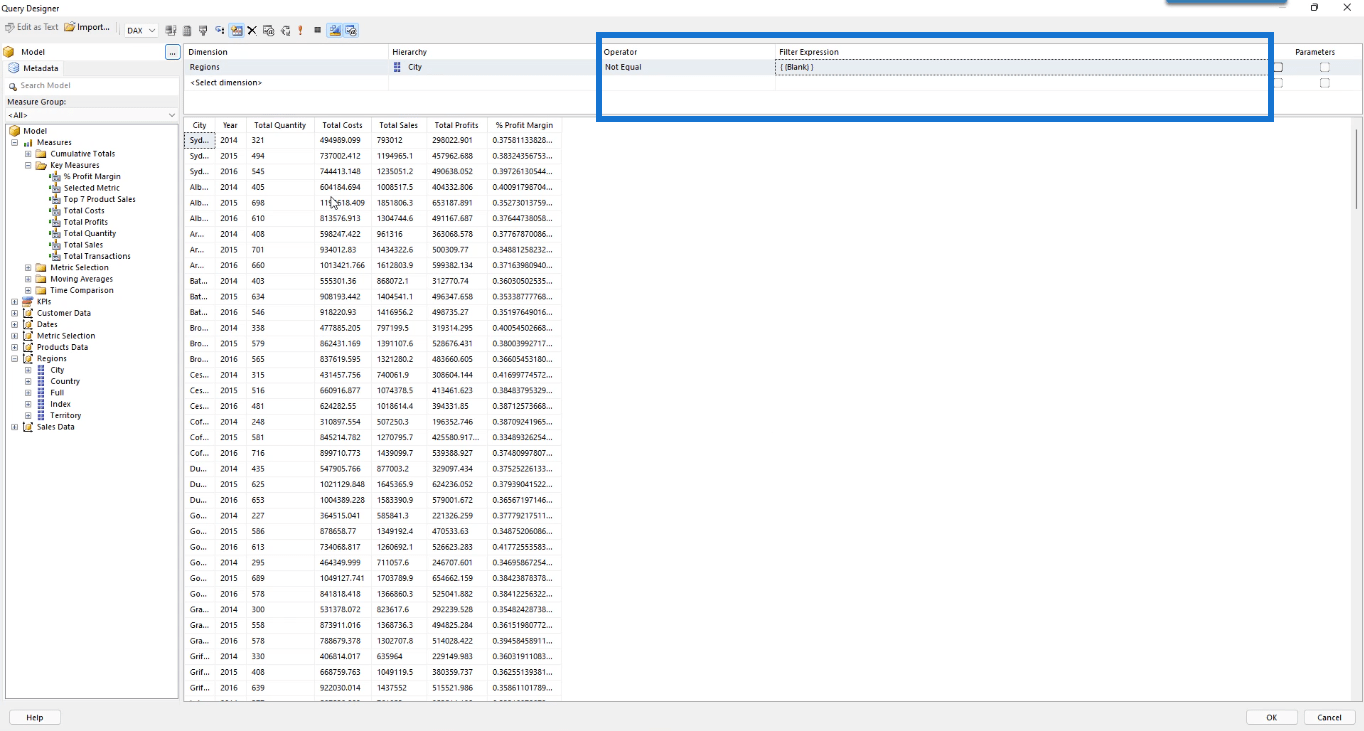Expand the Sales Data tree node
Image resolution: width=1364 pixels, height=731 pixels.
(15, 427)
